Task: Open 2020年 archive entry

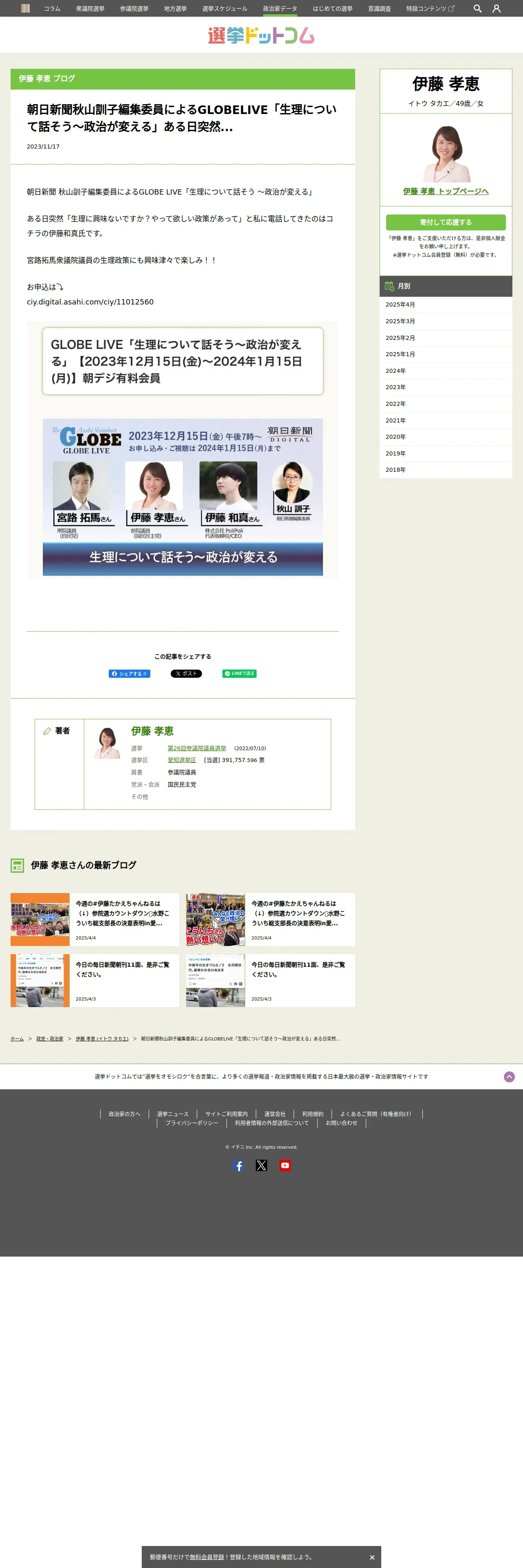Action: tap(446, 437)
